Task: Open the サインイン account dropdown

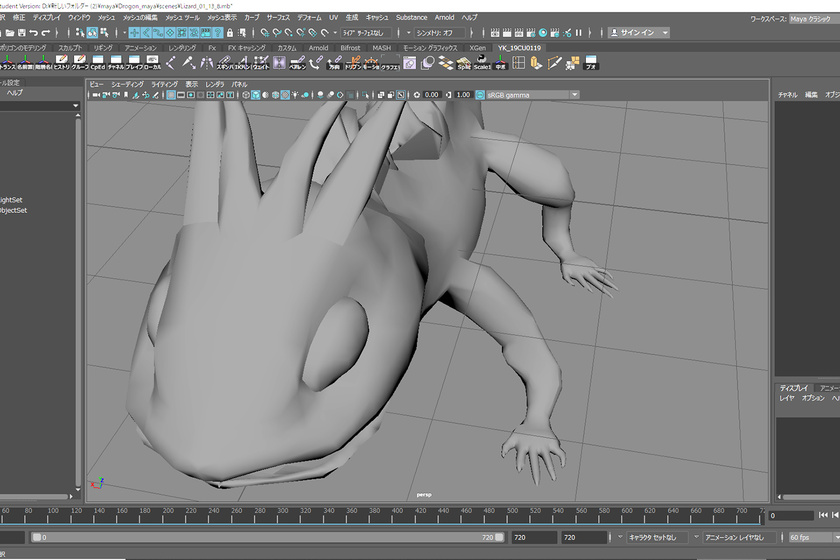Action: point(638,33)
